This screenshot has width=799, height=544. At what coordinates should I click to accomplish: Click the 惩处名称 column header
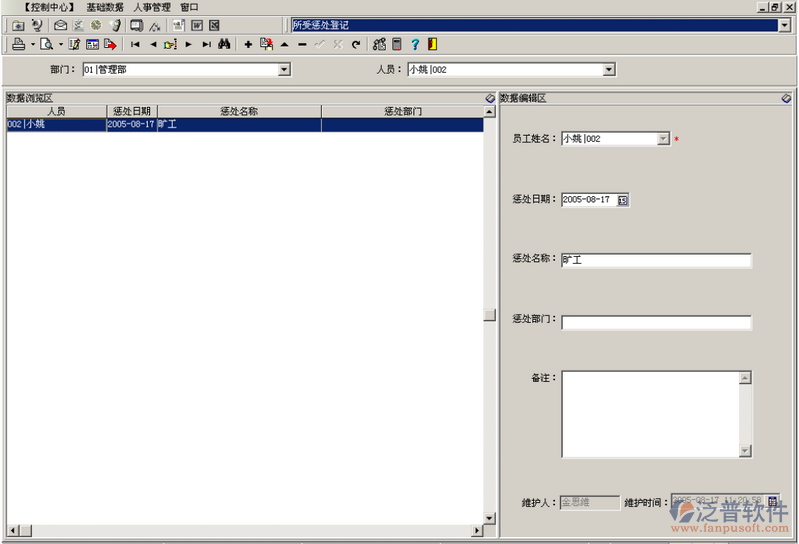coord(239,112)
